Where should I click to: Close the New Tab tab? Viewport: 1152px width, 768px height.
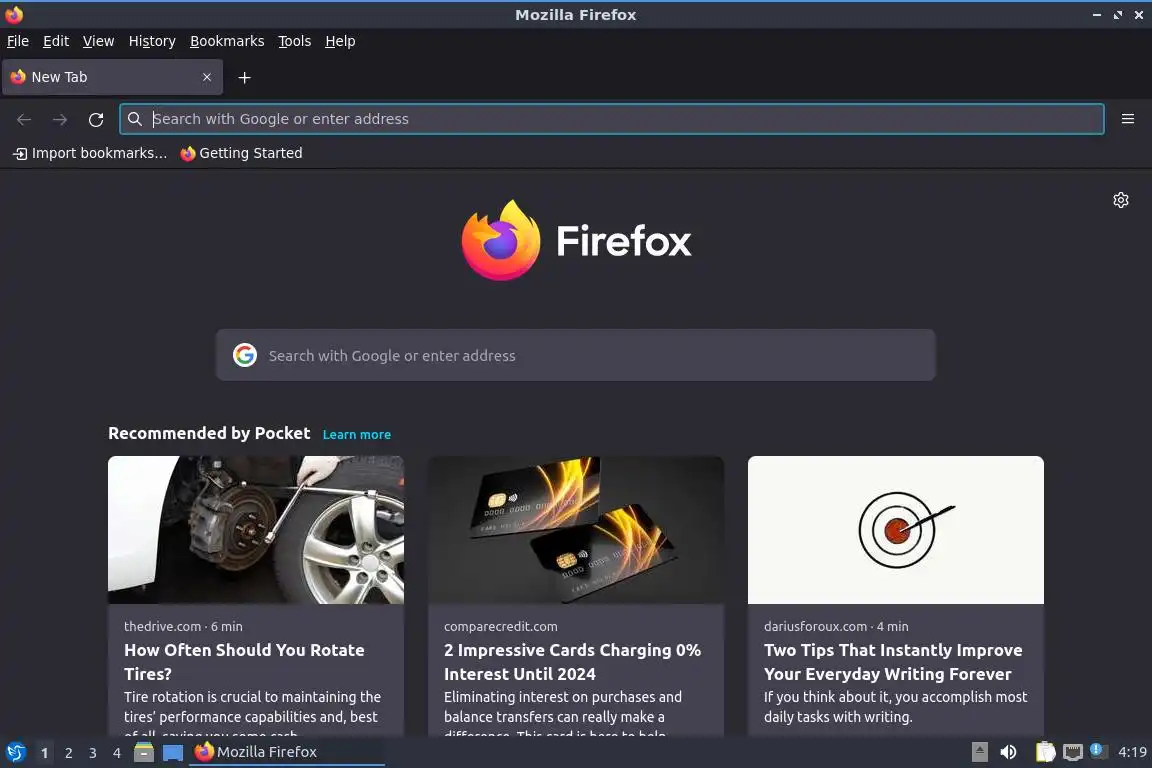point(207,77)
